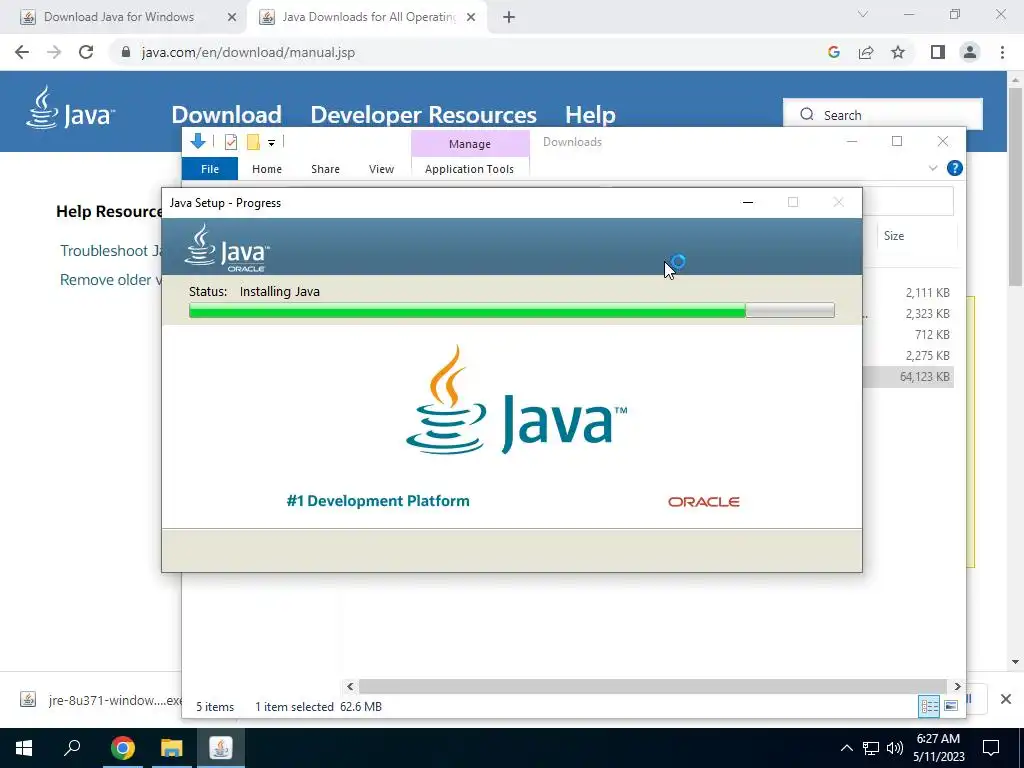View site info via the padlock icon

pyautogui.click(x=126, y=52)
